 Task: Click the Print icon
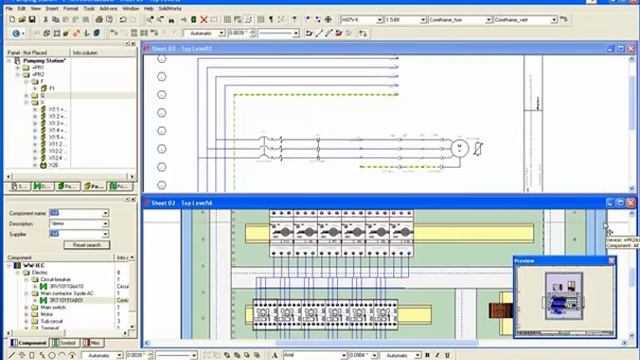tap(99, 20)
